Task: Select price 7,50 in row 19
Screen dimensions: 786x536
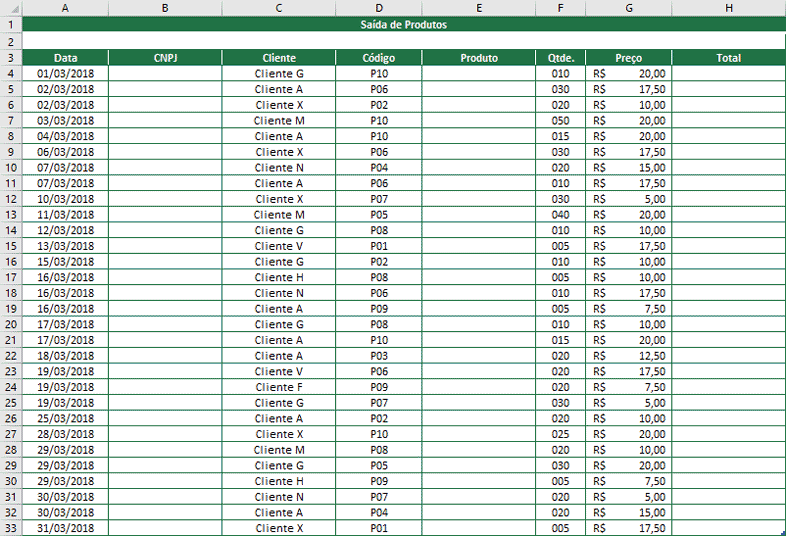Action: pyautogui.click(x=629, y=308)
